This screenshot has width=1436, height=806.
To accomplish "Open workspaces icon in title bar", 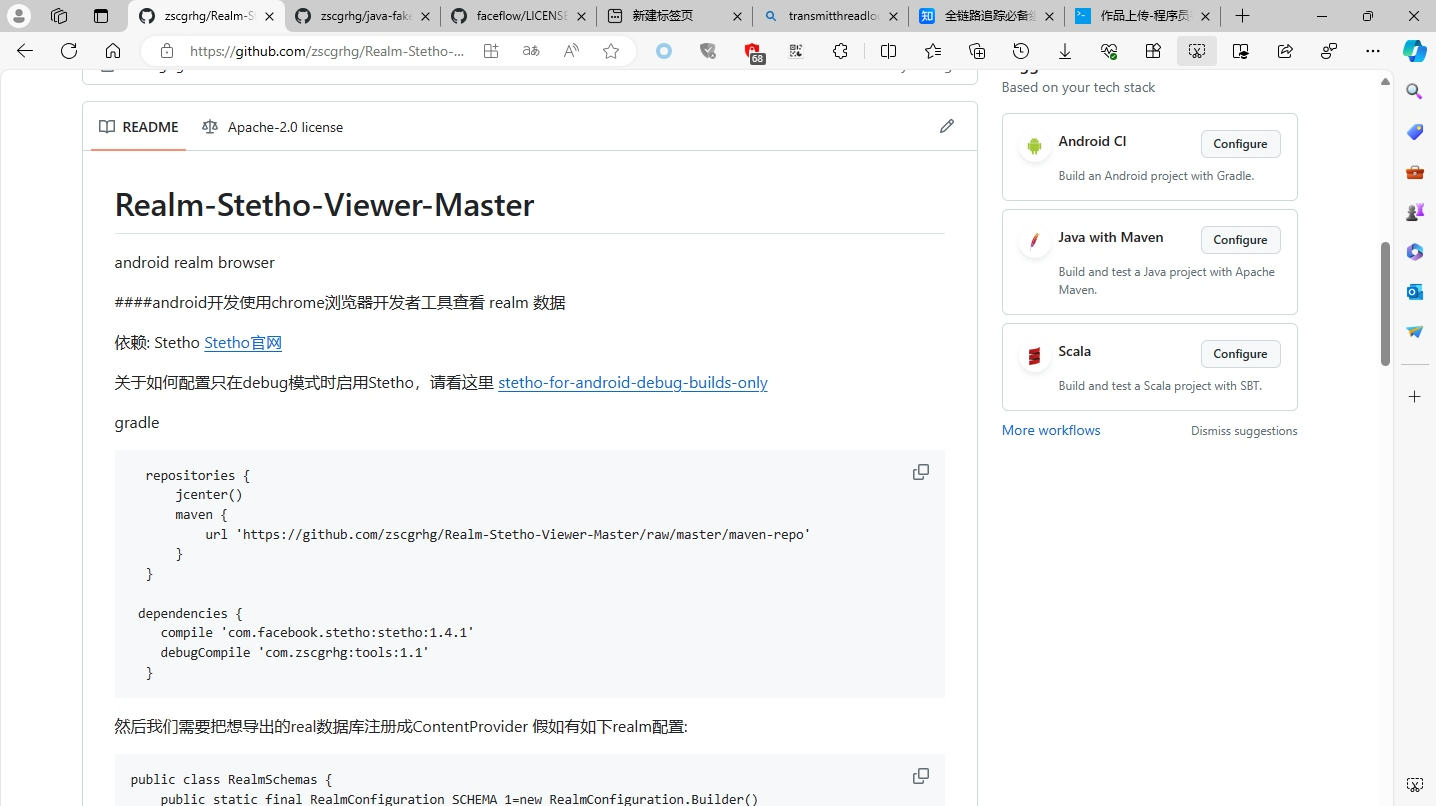I will tap(59, 16).
